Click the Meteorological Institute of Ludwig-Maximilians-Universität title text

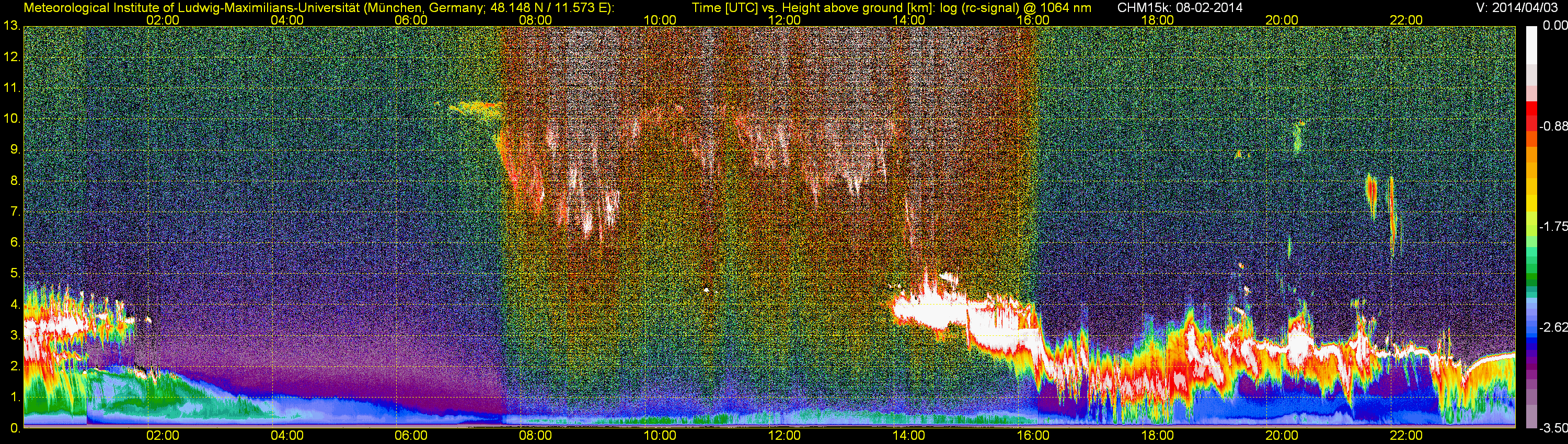319,7
